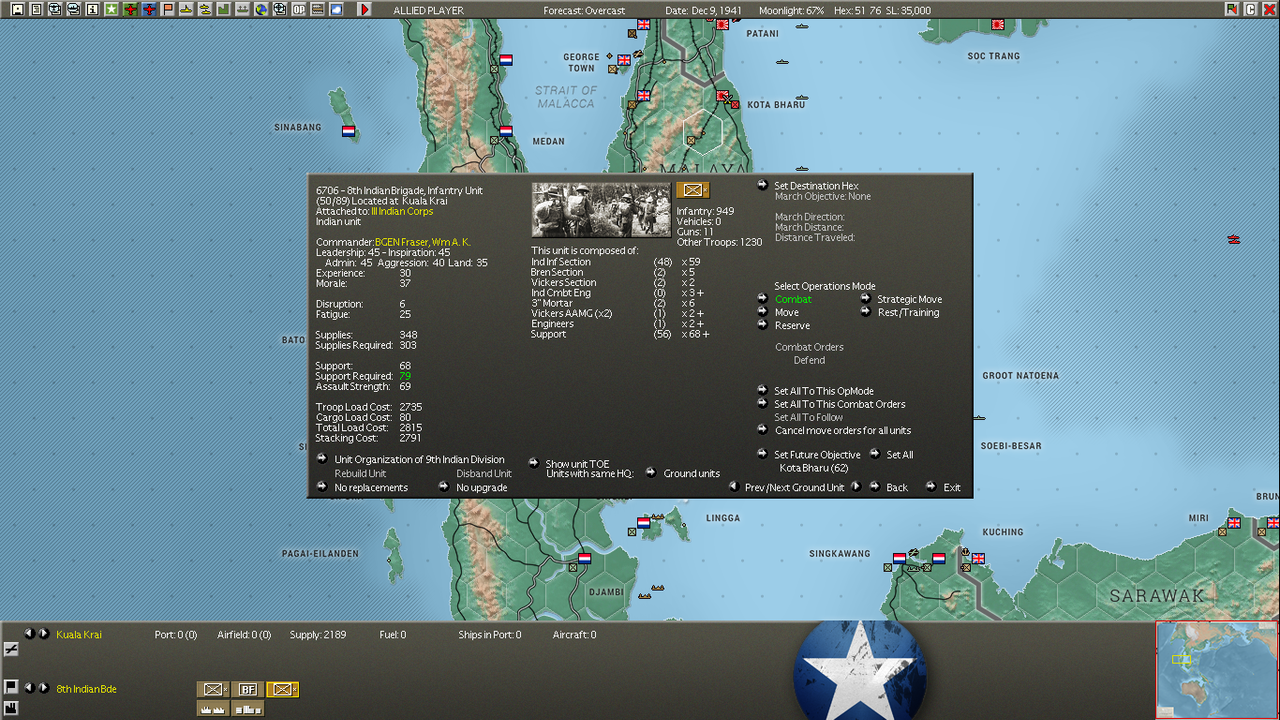Click the single yellow ship toolbar icon
The height and width of the screenshot is (720, 1280).
click(x=186, y=9)
